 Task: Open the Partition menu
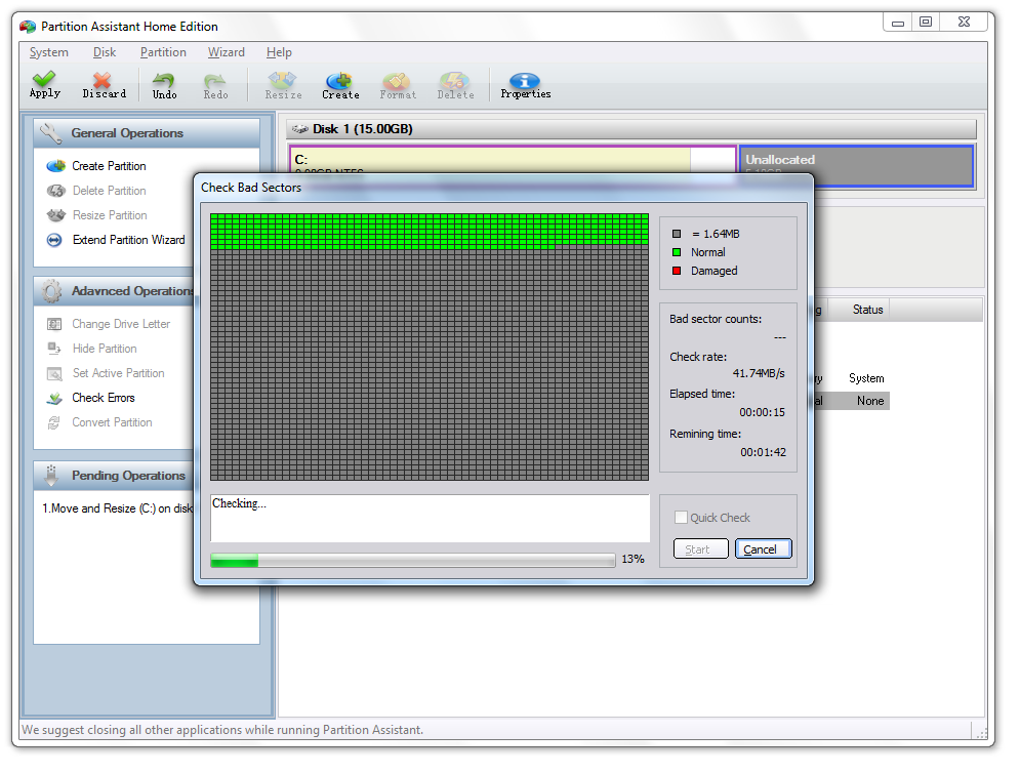tap(163, 52)
